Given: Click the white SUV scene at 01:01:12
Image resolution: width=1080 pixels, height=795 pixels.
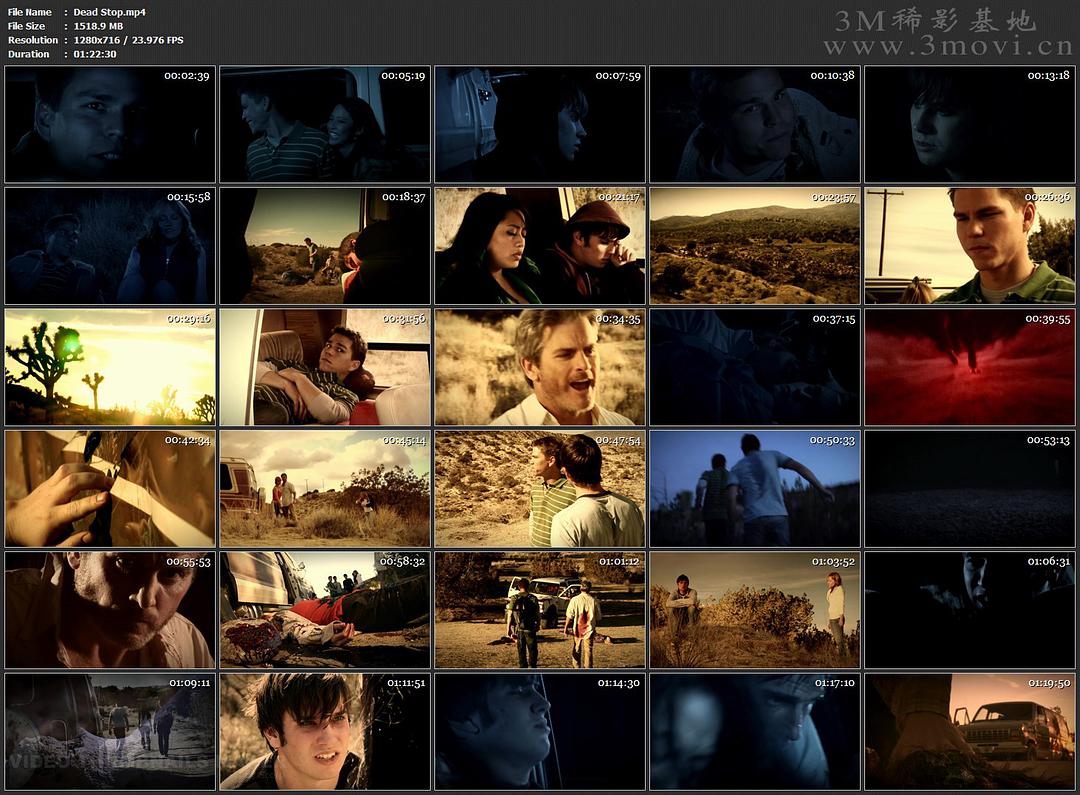Looking at the screenshot, I should [x=540, y=610].
